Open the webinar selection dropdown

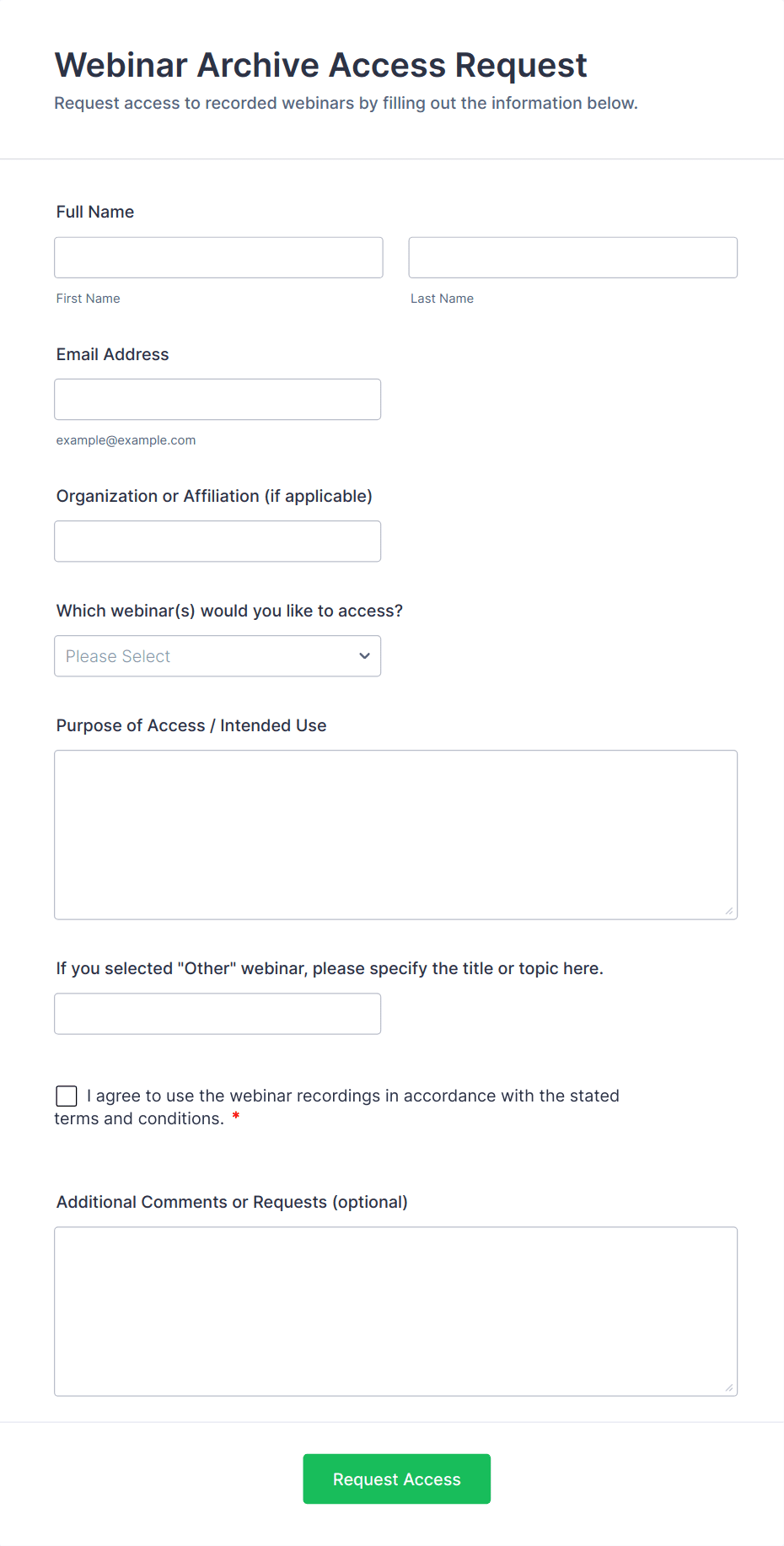pos(217,655)
